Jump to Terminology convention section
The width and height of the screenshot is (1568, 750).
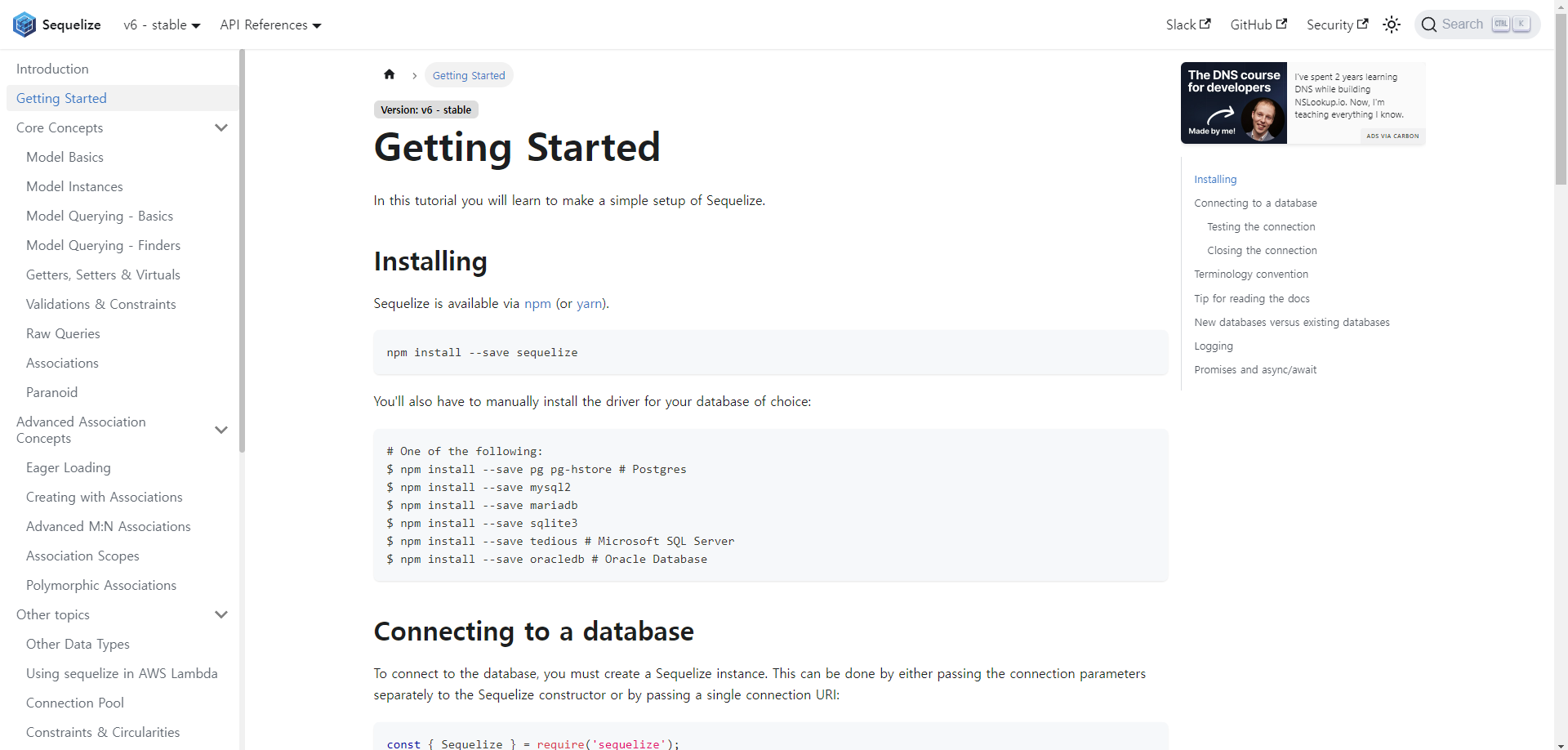(1251, 274)
